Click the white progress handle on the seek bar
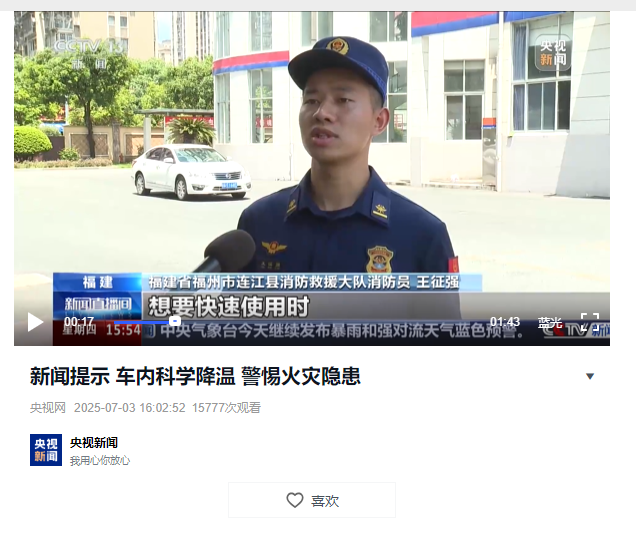Viewport: 636px width, 536px height. pos(175,321)
